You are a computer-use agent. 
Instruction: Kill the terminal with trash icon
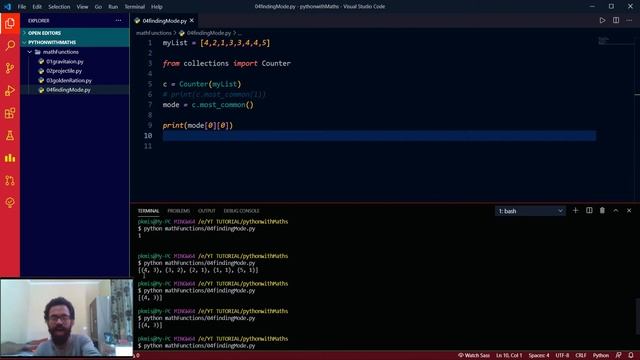pyautogui.click(x=602, y=211)
